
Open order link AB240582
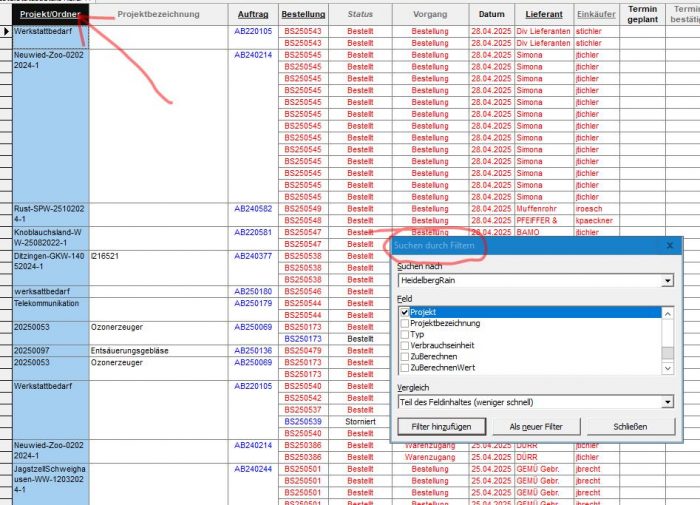pos(253,208)
